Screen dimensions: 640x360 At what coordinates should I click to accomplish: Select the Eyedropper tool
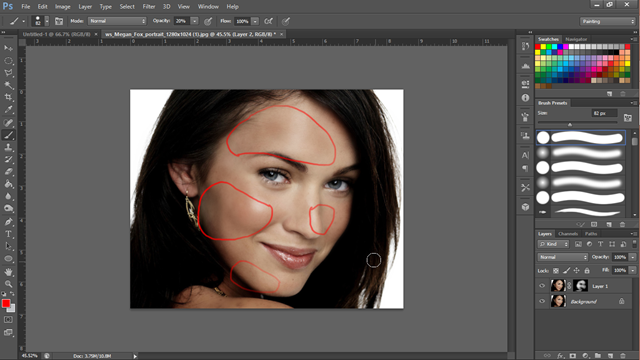tap(8, 110)
